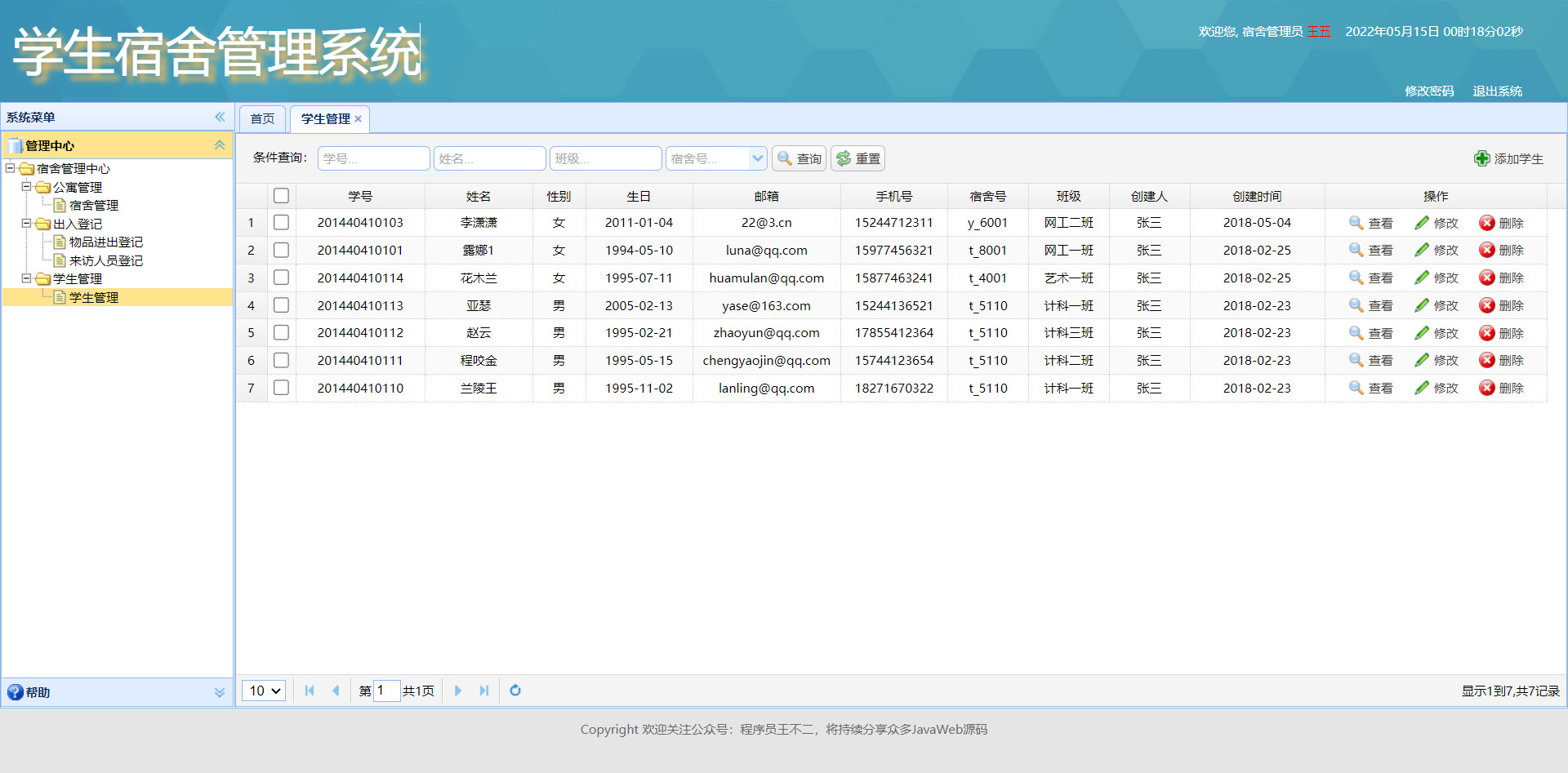Click the 帮助 help icon
This screenshot has width=1568, height=773.
[x=15, y=692]
